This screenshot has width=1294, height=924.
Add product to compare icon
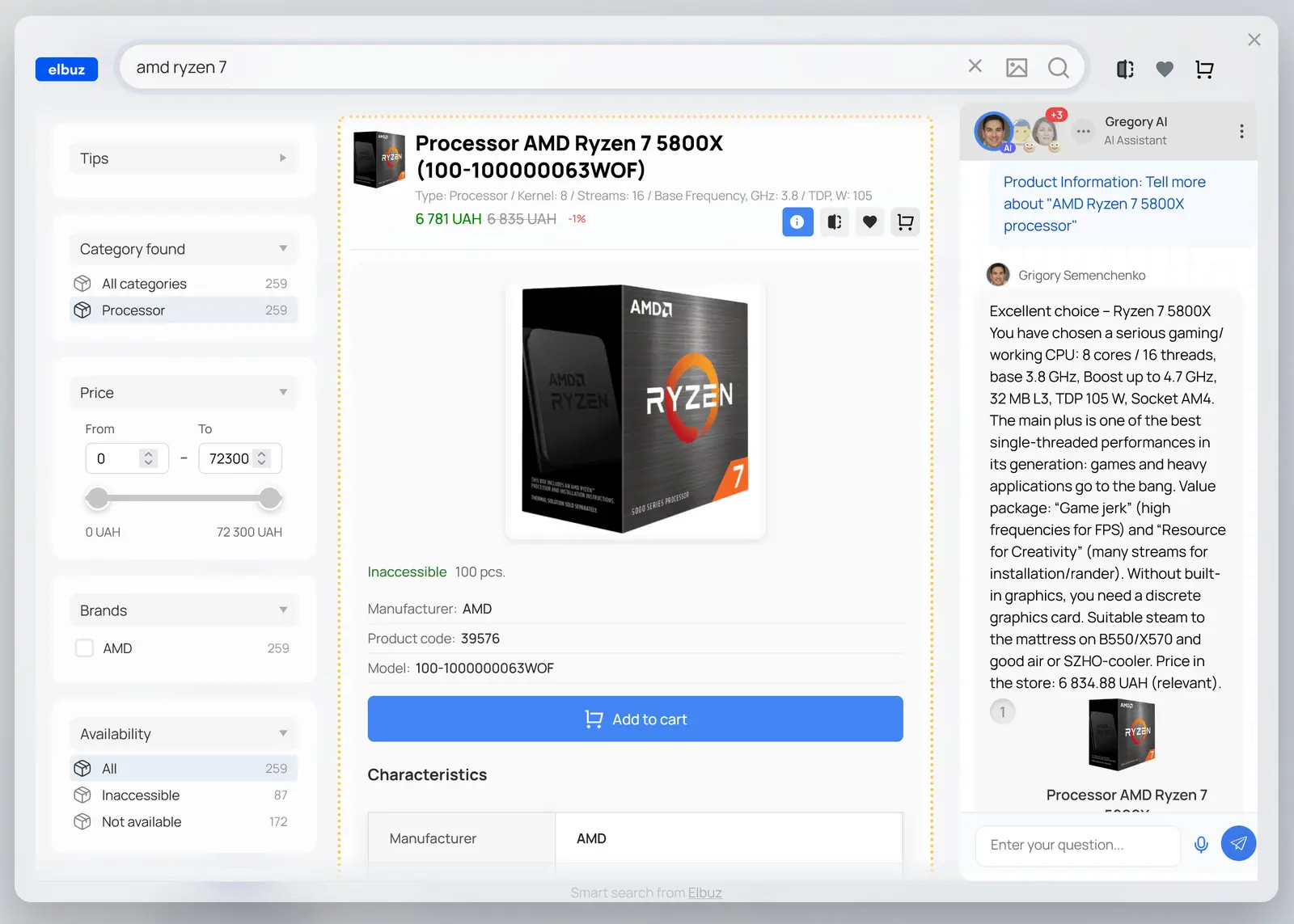pos(835,222)
